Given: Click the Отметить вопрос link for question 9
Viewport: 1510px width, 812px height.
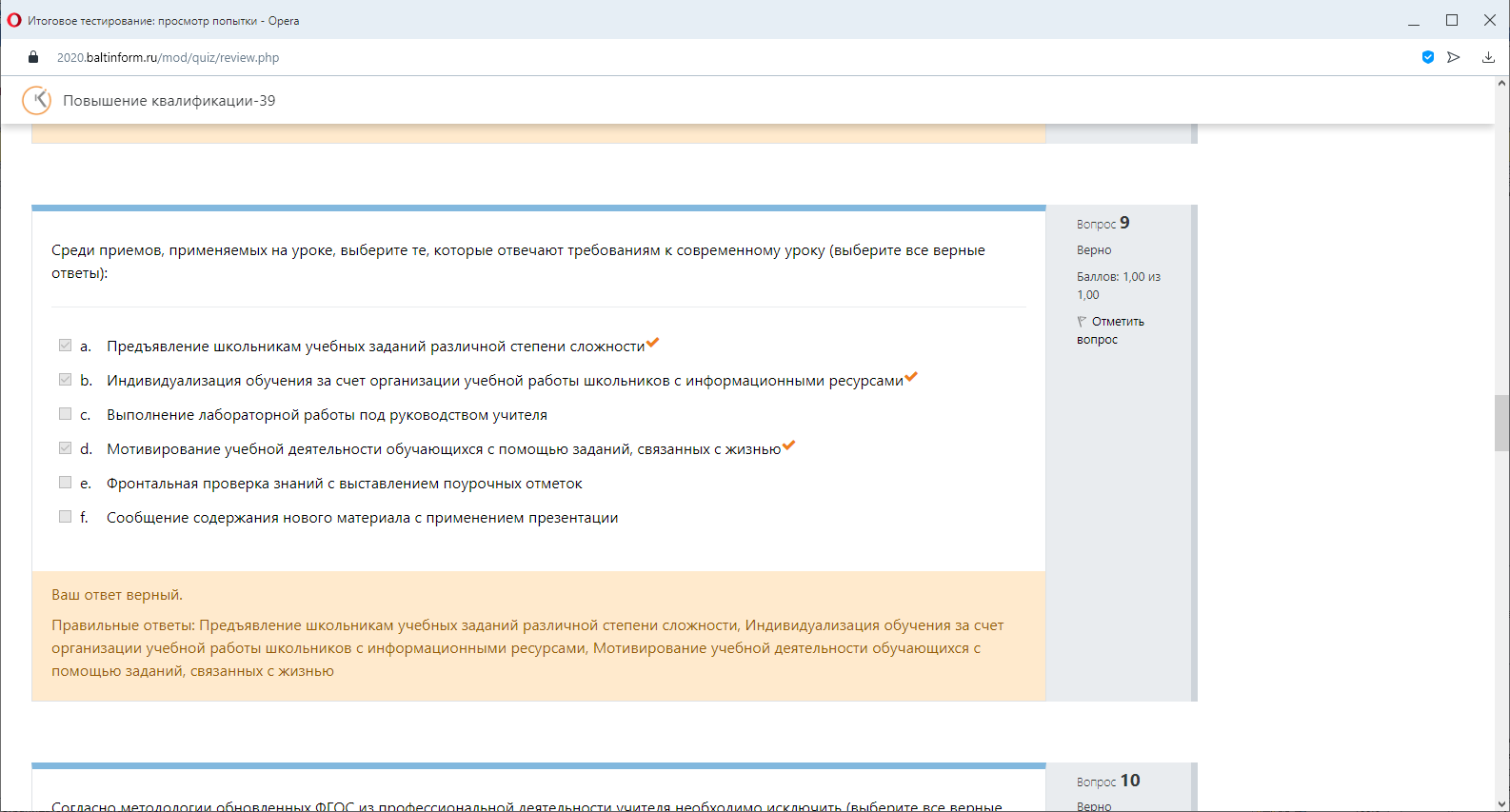Looking at the screenshot, I should coord(1110,330).
